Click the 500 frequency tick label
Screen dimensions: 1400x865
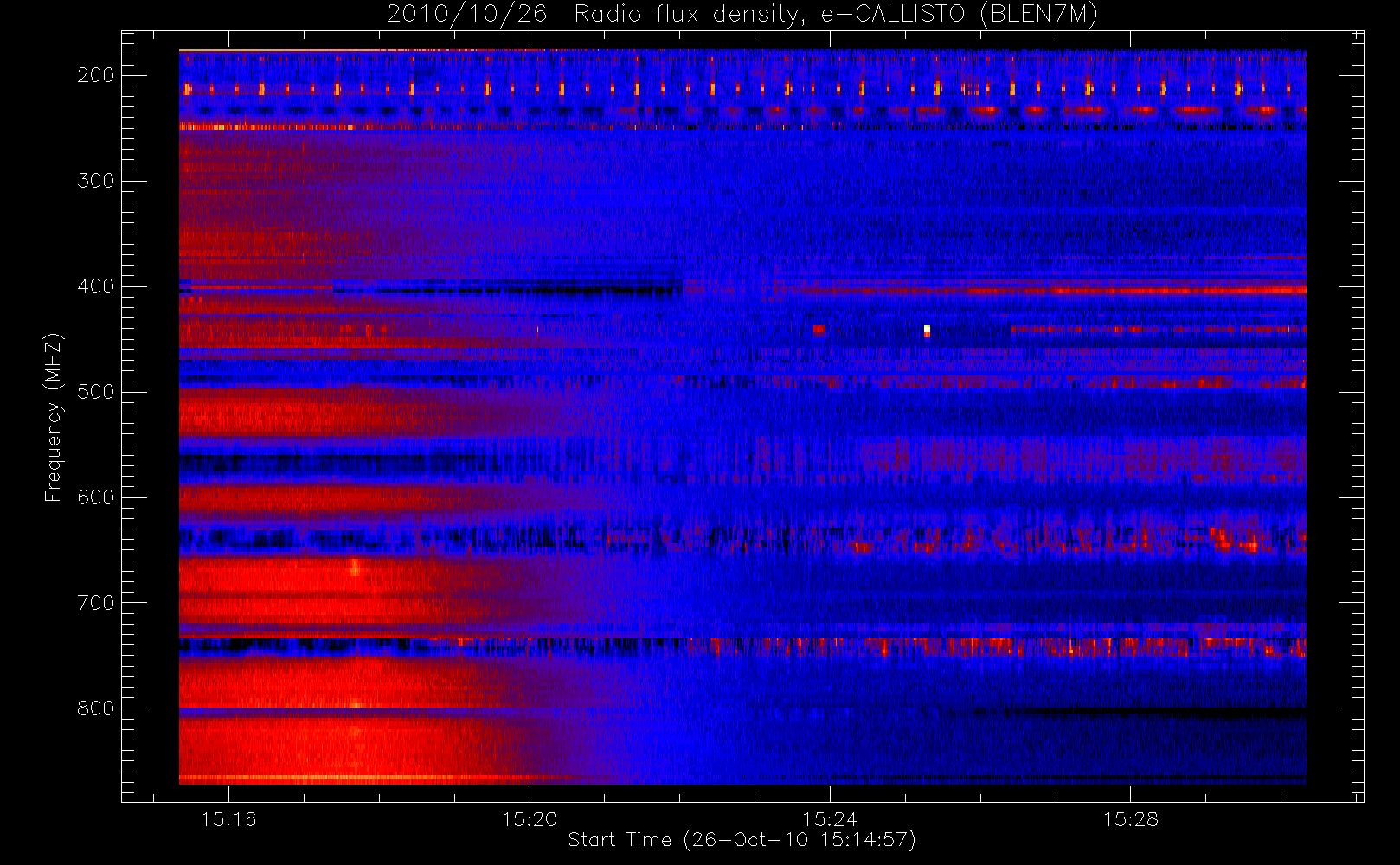point(95,392)
